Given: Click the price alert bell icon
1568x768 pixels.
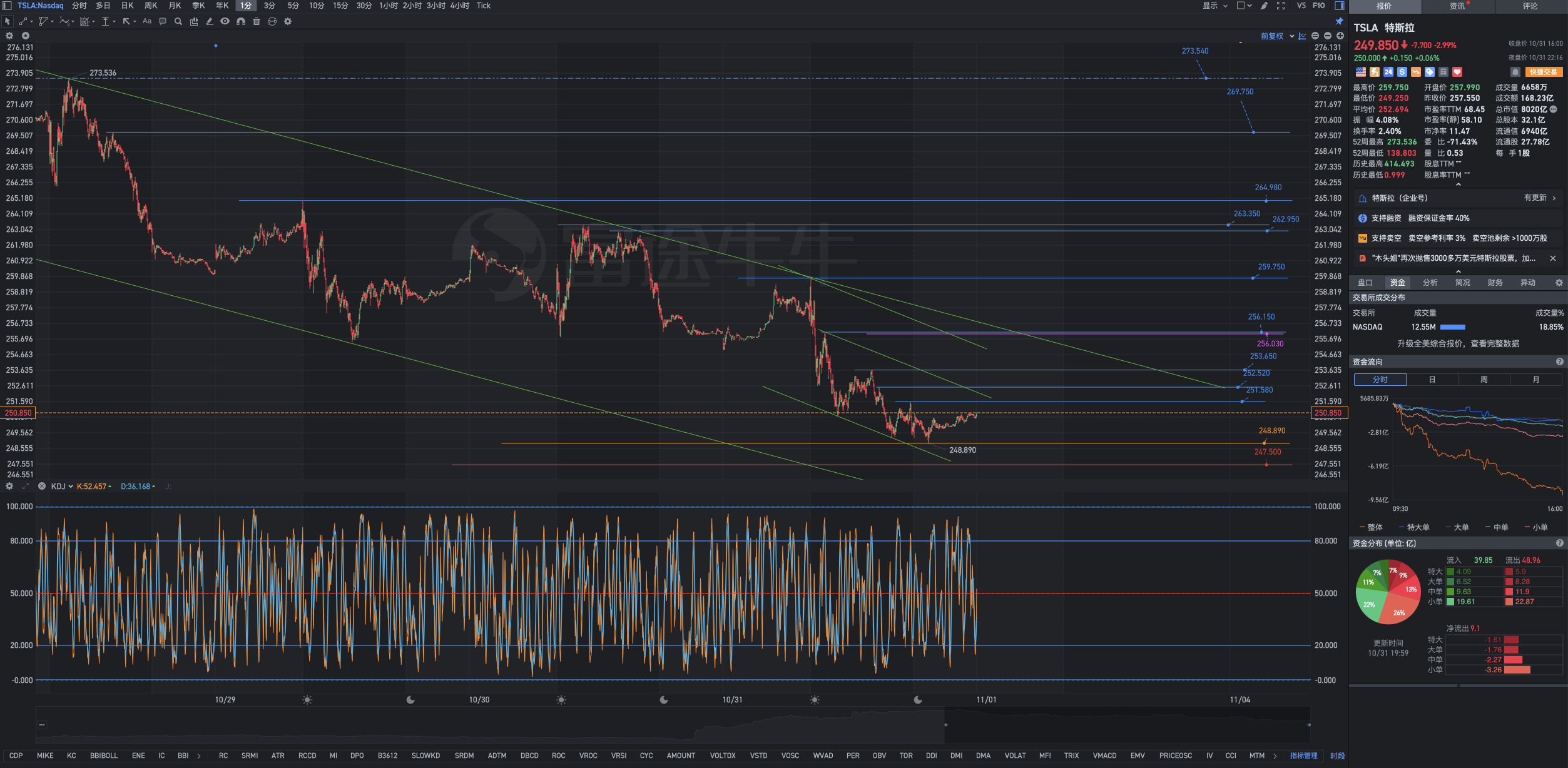Looking at the screenshot, I should tap(1515, 72).
